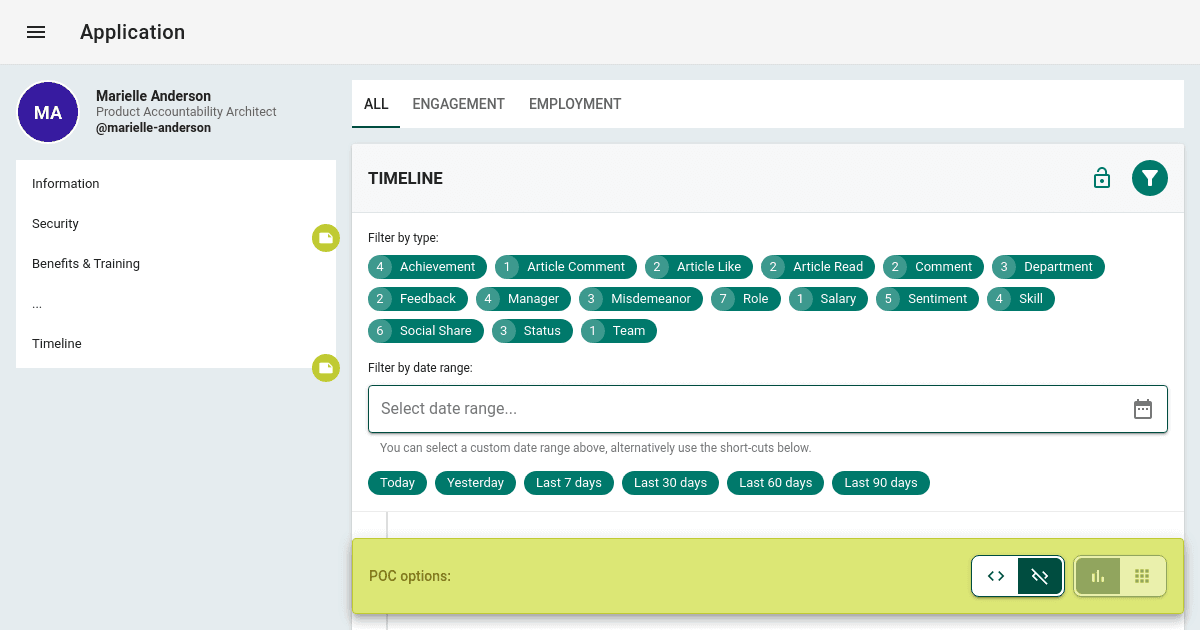Switch to the ENGAGEMENT tab

[x=458, y=103]
